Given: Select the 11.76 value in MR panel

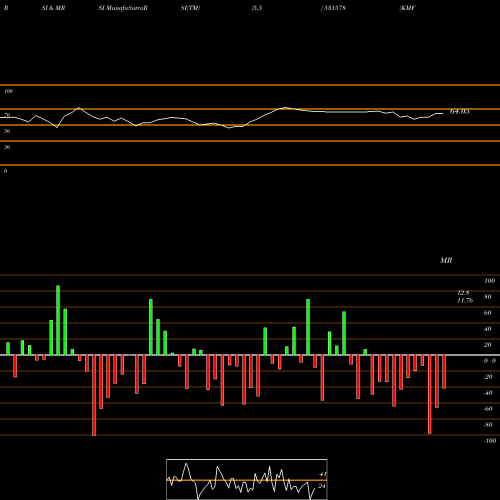Looking at the screenshot, I should pos(465,300).
